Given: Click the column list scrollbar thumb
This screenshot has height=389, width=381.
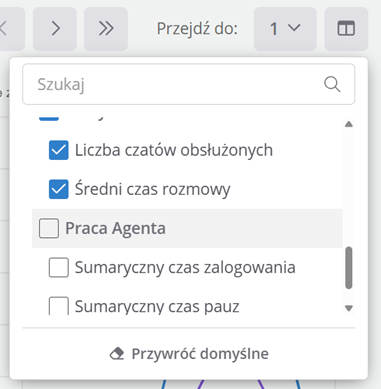Looking at the screenshot, I should [x=349, y=268].
